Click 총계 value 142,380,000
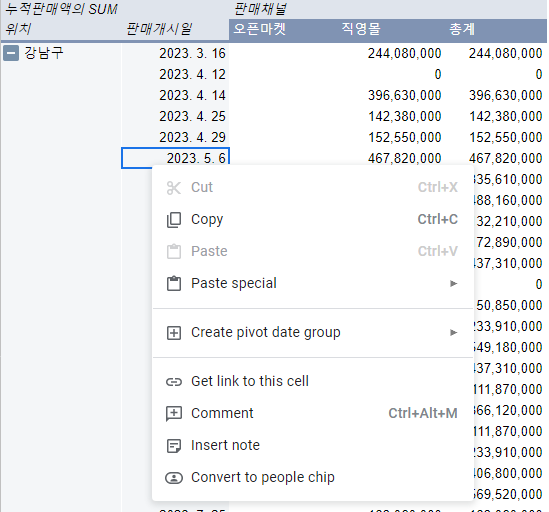 pos(506,117)
